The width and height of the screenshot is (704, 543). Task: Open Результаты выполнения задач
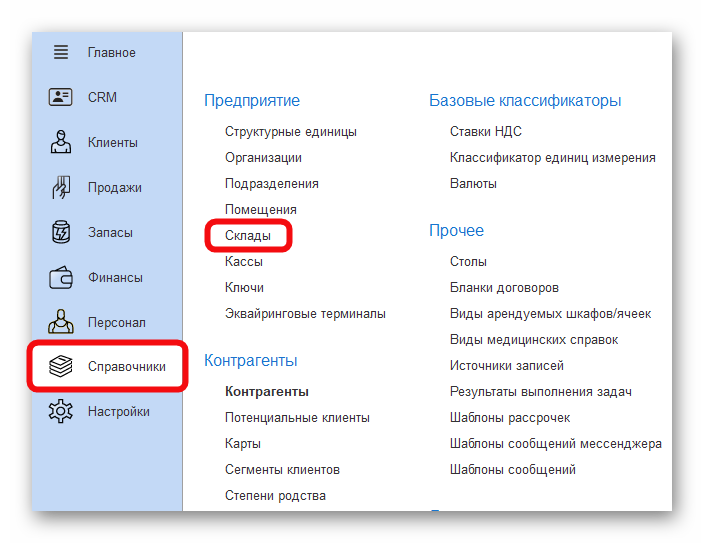click(x=541, y=392)
